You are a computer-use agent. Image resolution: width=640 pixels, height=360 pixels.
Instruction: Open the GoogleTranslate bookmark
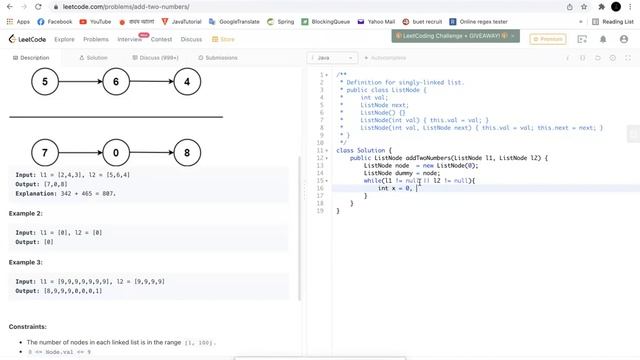tap(234, 22)
